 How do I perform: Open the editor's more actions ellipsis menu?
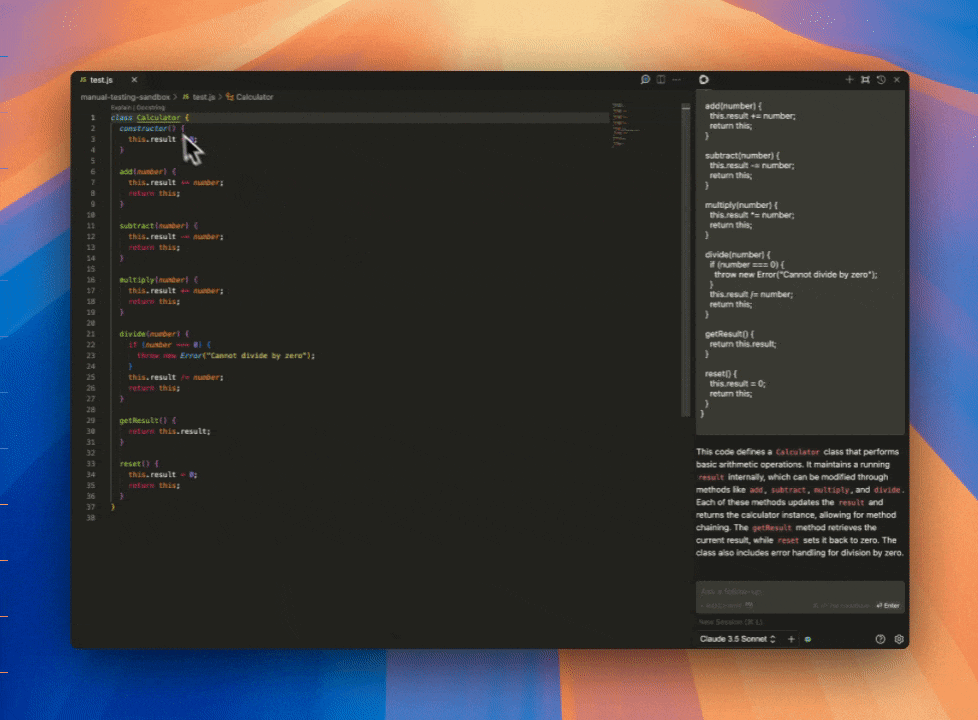[676, 80]
